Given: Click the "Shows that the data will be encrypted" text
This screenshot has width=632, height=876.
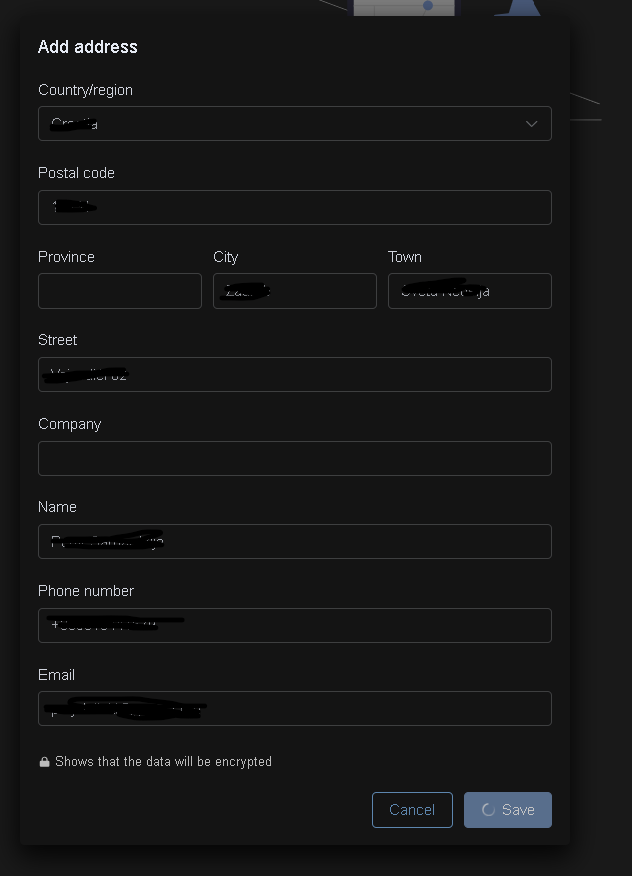Looking at the screenshot, I should coord(163,762).
